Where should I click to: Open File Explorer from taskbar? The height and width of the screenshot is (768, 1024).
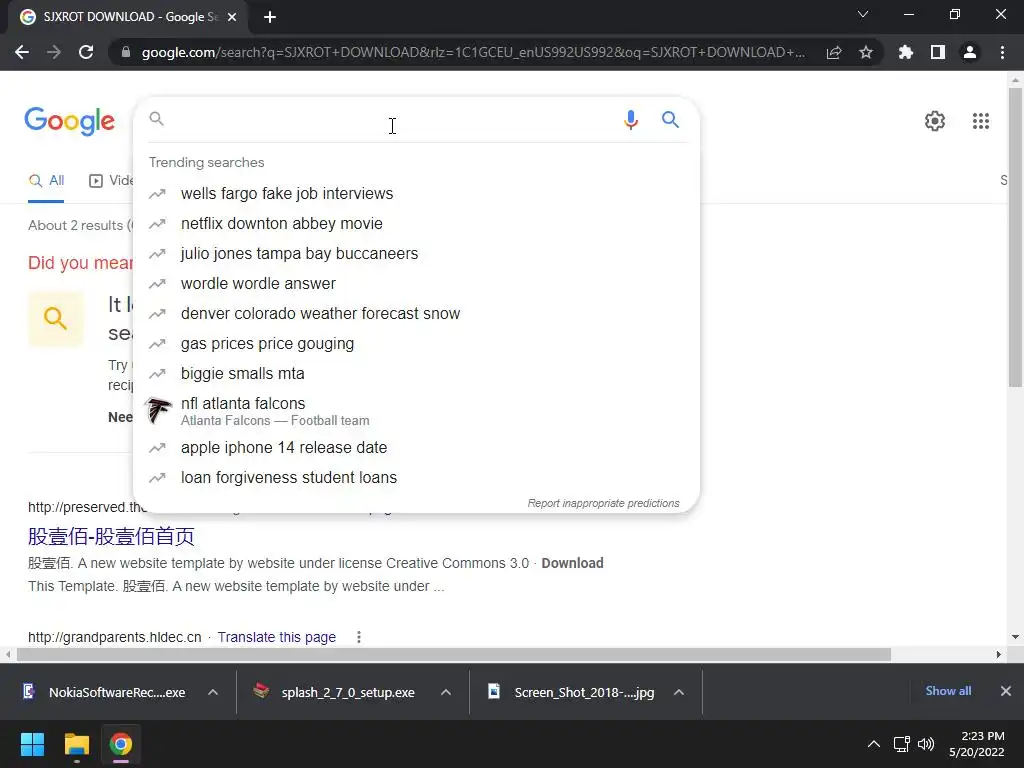tap(76, 744)
